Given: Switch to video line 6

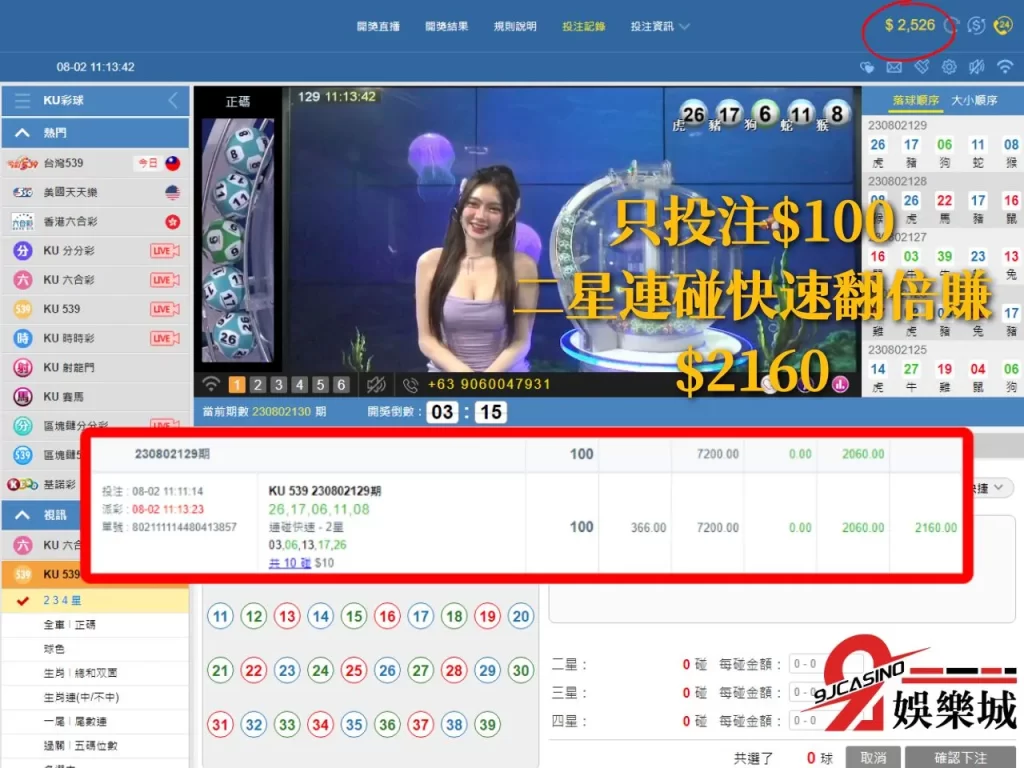Looking at the screenshot, I should (341, 385).
